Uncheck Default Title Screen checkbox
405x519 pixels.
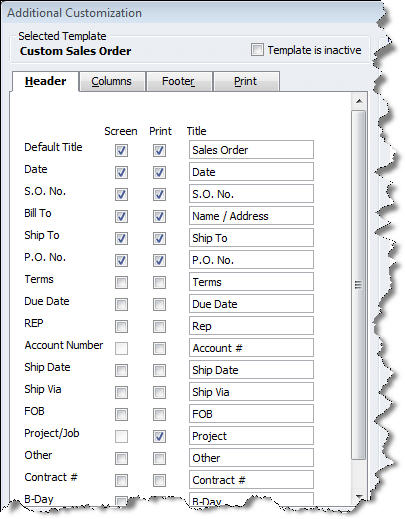(121, 150)
